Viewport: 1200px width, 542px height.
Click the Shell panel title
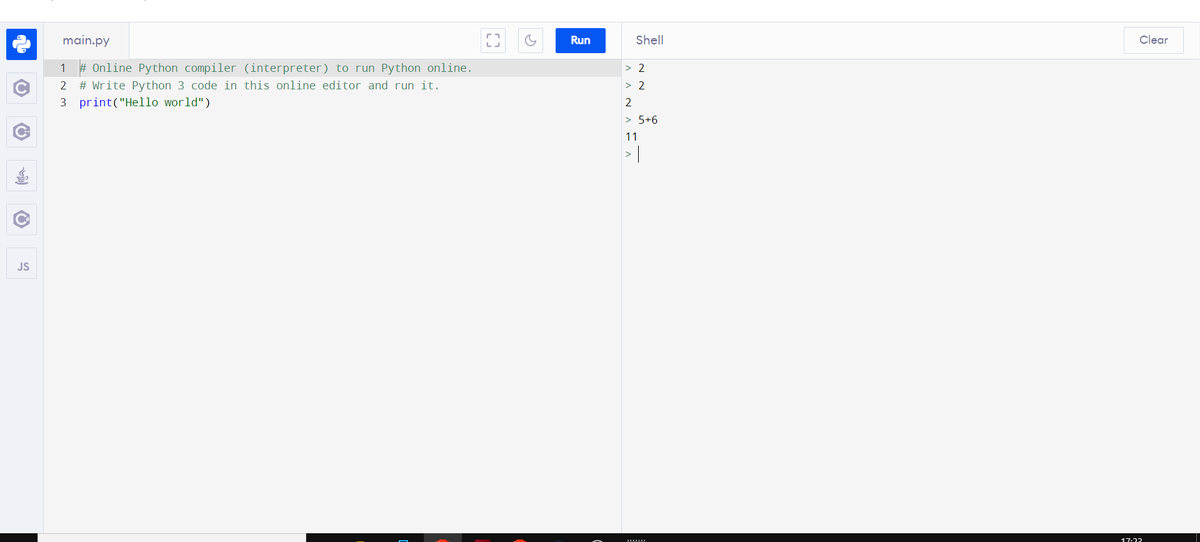(x=649, y=40)
